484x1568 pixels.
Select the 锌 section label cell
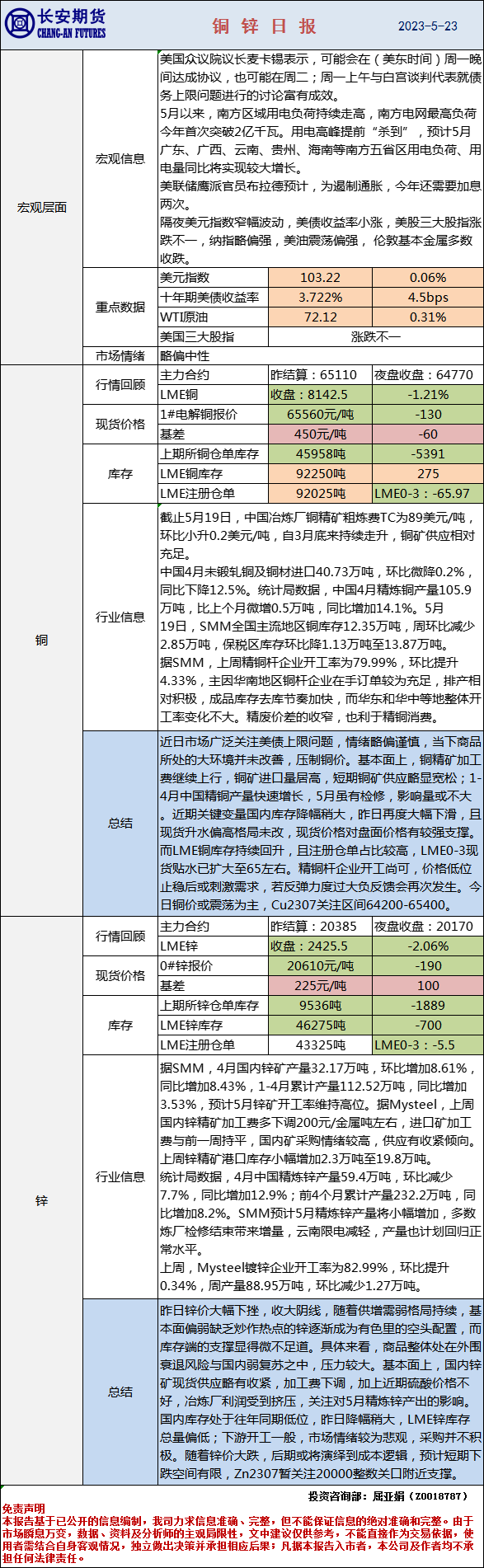41,1201
